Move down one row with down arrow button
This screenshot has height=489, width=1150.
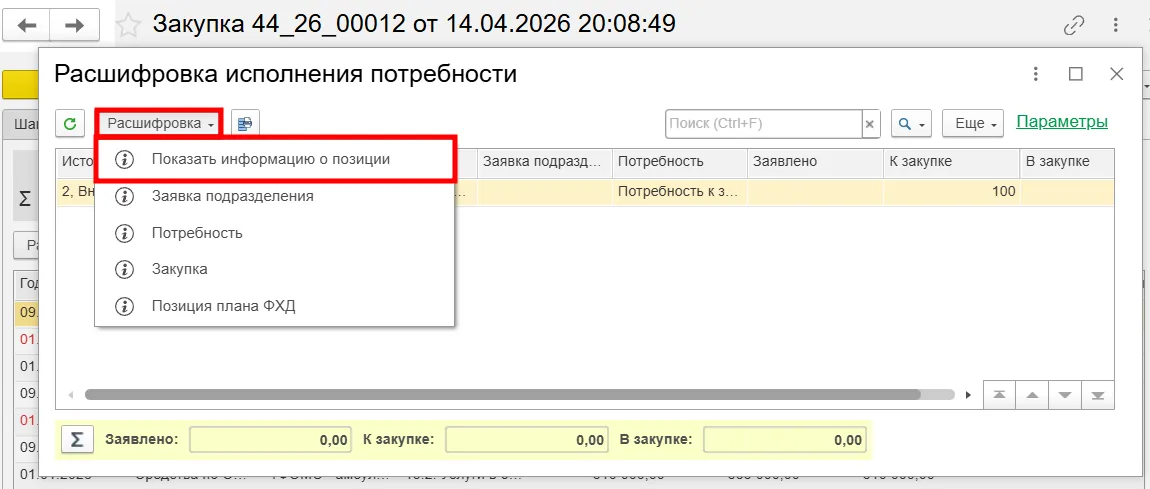point(1065,394)
